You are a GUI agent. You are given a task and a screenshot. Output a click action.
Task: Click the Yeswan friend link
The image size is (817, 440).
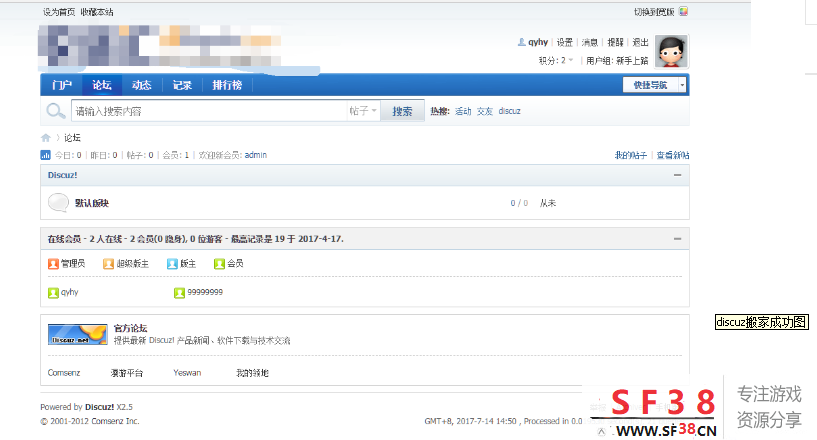(187, 373)
